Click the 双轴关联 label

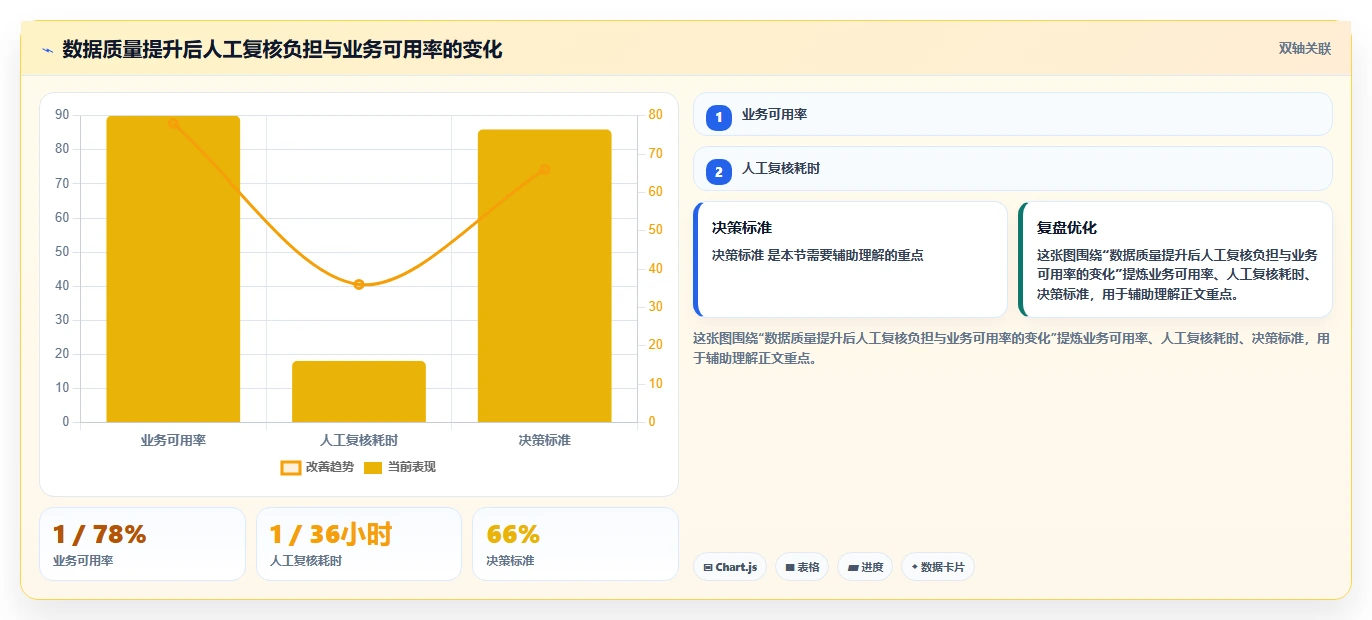click(x=1305, y=48)
